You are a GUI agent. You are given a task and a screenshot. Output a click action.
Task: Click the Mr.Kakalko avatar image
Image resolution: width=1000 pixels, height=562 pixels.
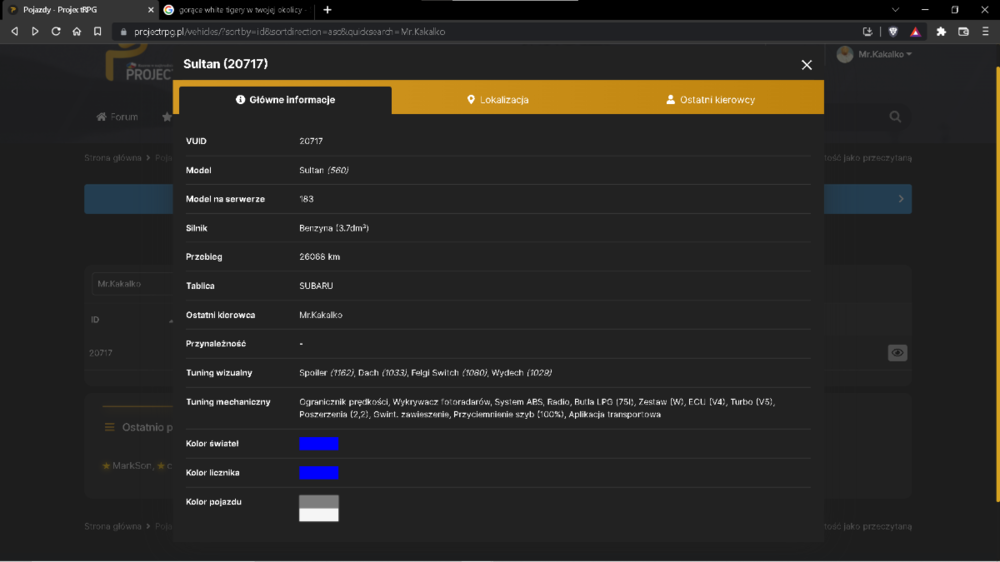point(844,54)
